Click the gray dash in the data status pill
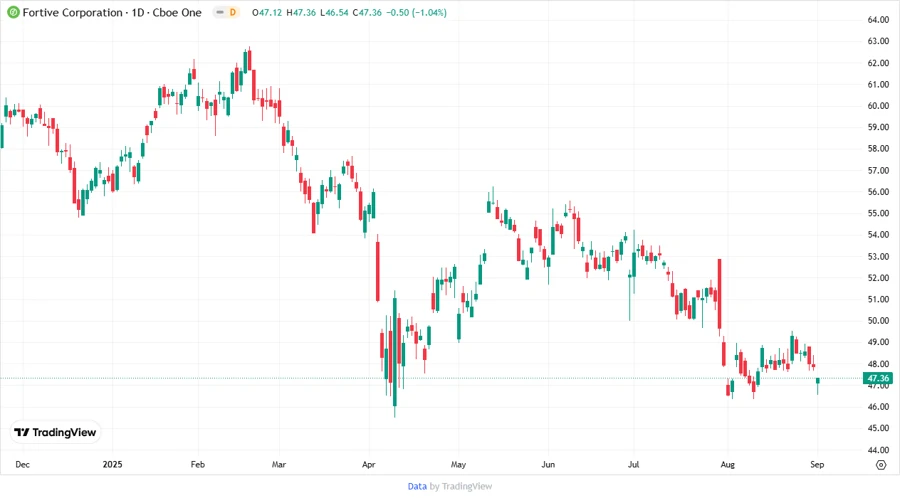Viewport: 900px width, 498px height. coord(220,12)
